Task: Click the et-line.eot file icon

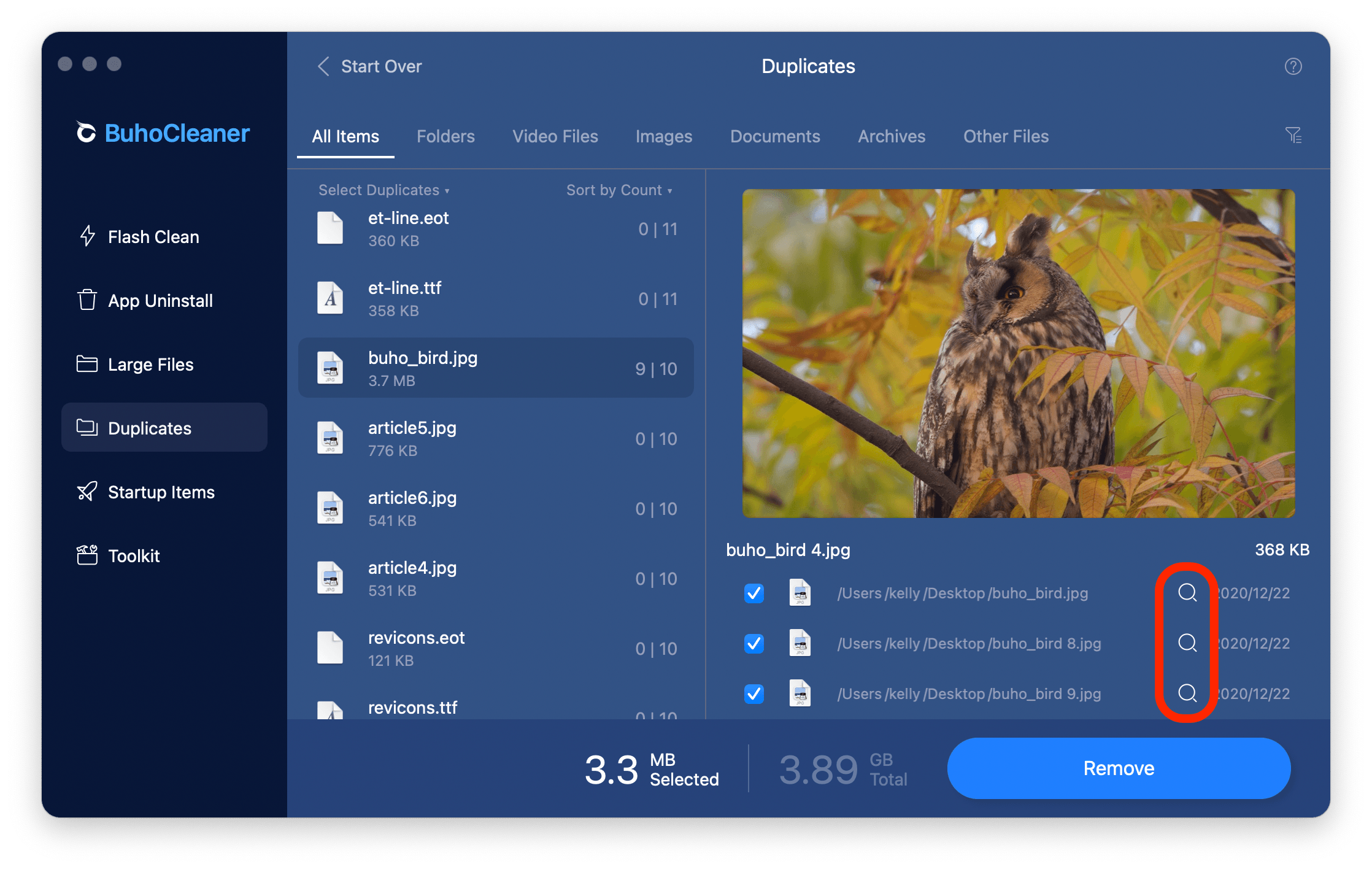Action: click(330, 228)
